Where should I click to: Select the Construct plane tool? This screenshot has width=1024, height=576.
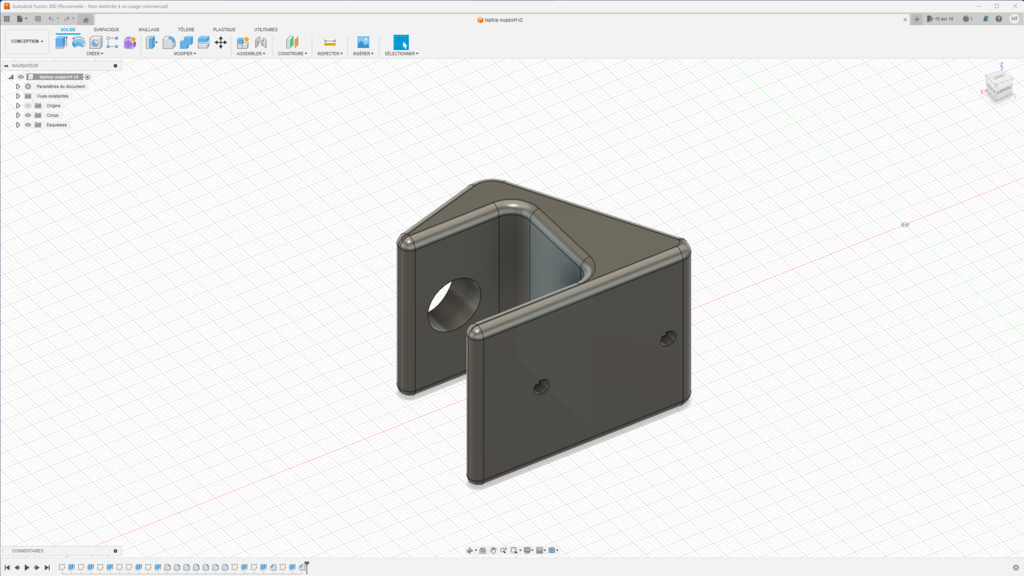[x=292, y=42]
